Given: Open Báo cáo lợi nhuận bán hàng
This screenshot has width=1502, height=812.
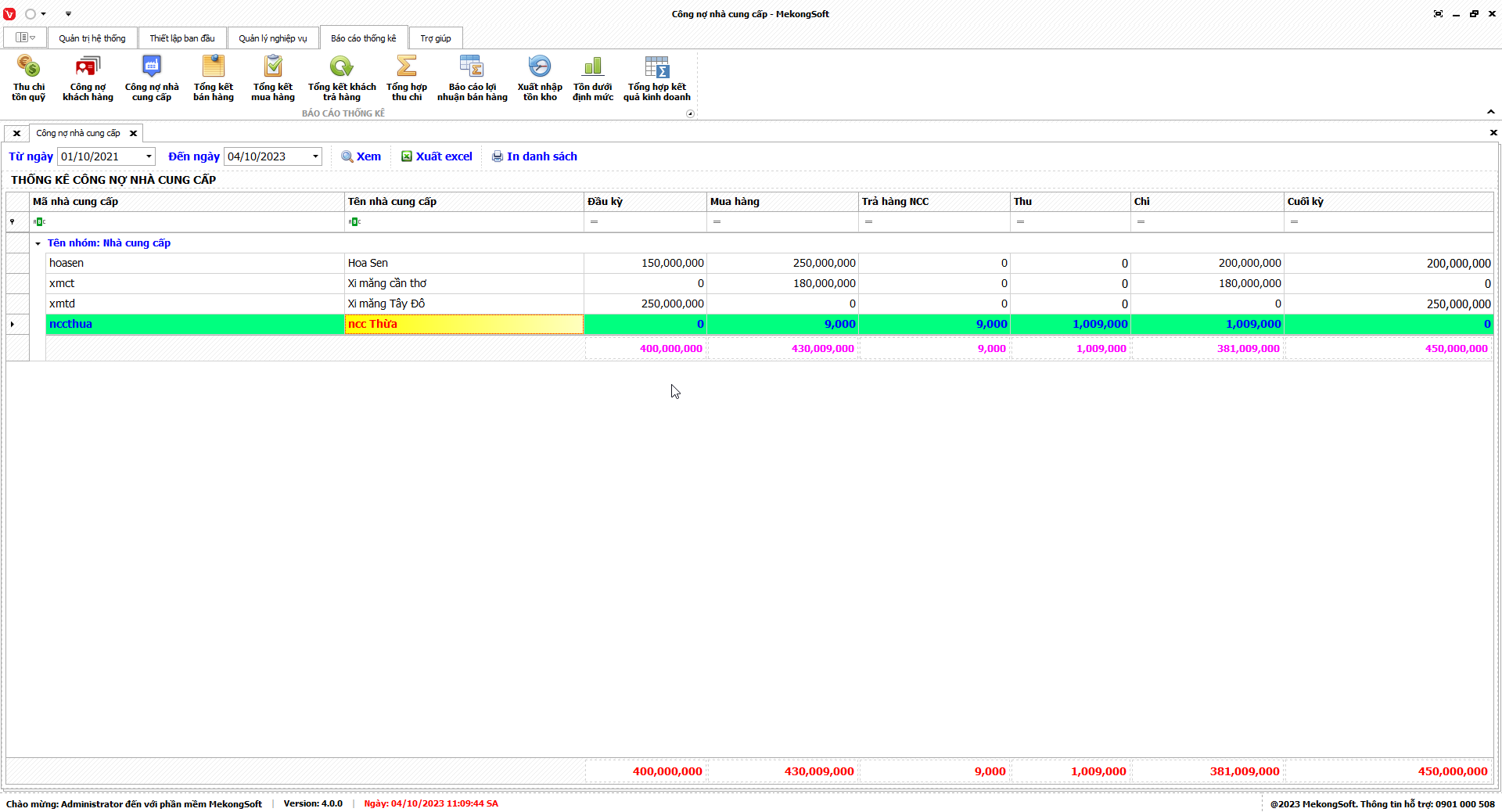Looking at the screenshot, I should pos(472,77).
